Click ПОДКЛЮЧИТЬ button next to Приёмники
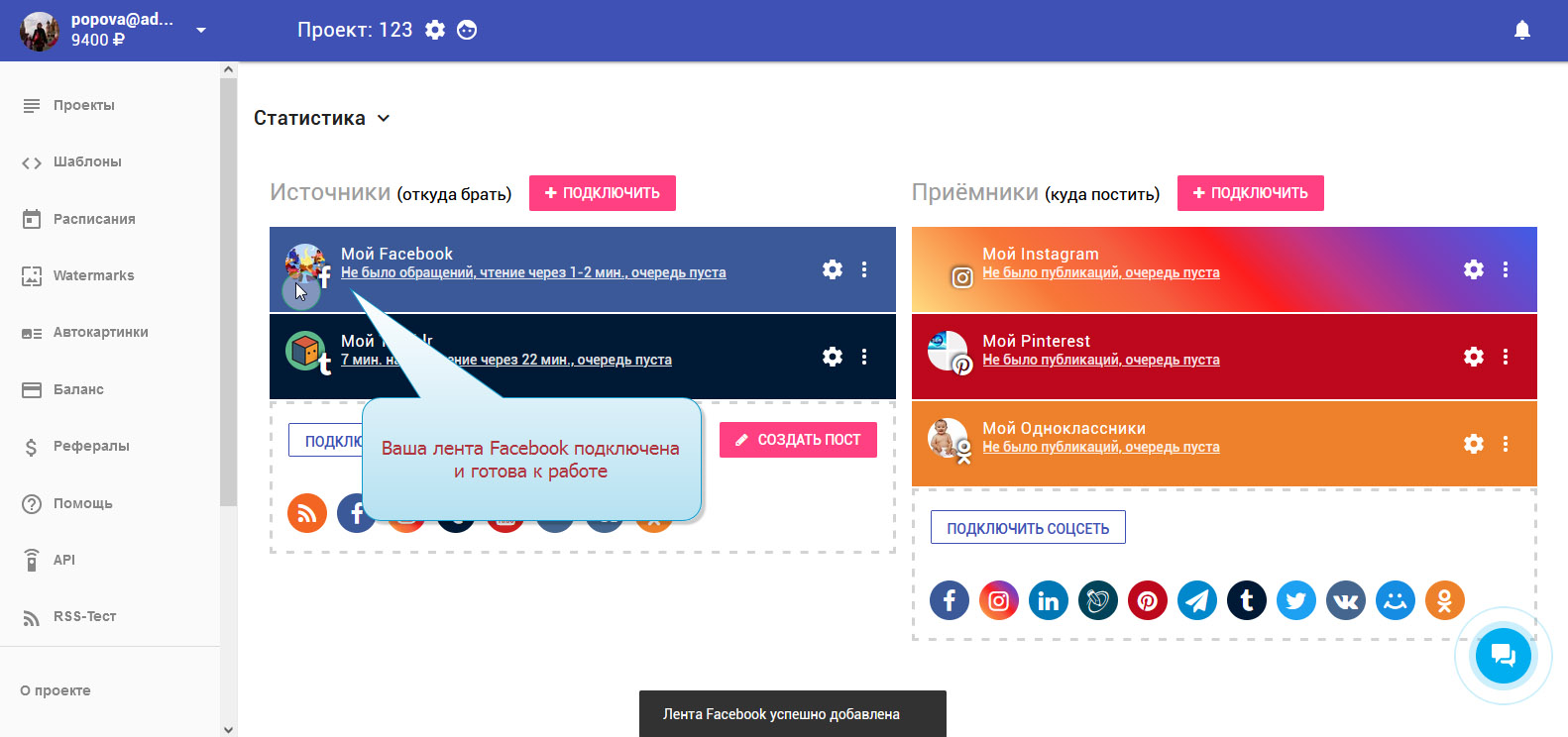 tap(1250, 193)
